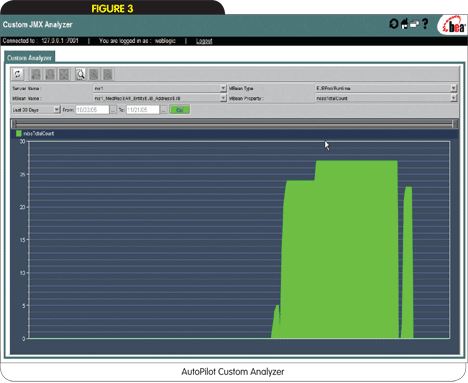Image resolution: width=468 pixels, height=383 pixels.
Task: Open help via the question mark icon
Action: click(x=425, y=24)
